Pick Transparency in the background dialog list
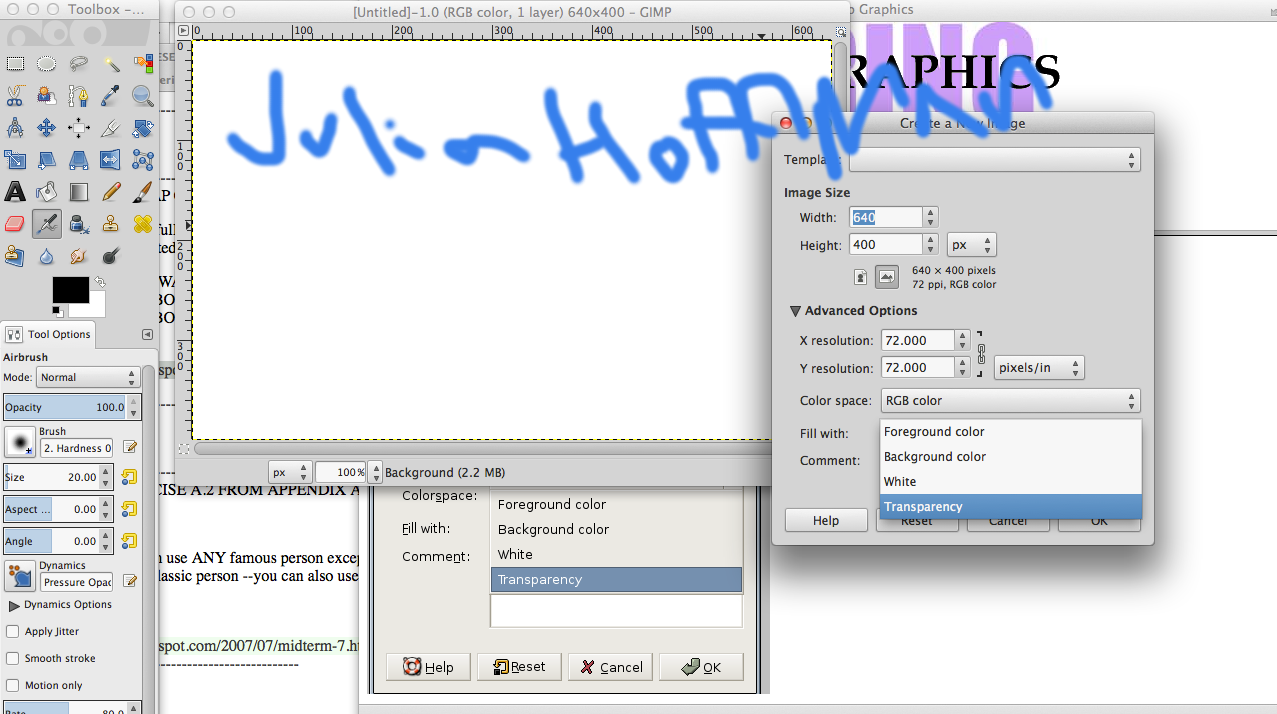This screenshot has width=1277, height=714. pos(616,580)
